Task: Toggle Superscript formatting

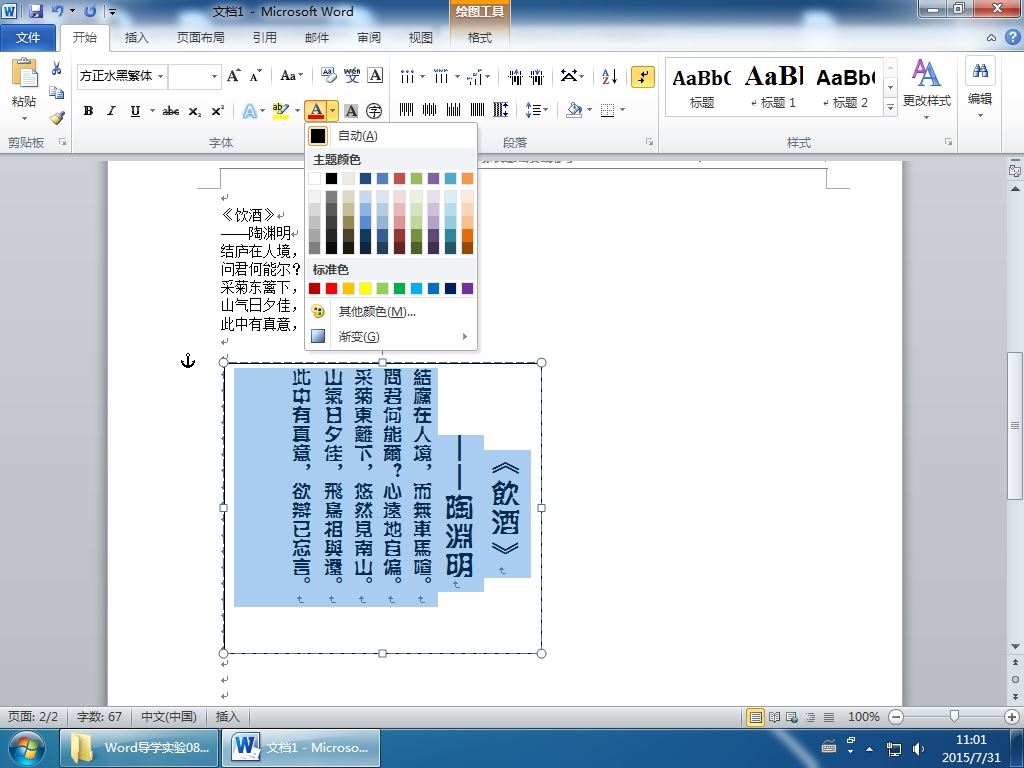Action: 217,111
